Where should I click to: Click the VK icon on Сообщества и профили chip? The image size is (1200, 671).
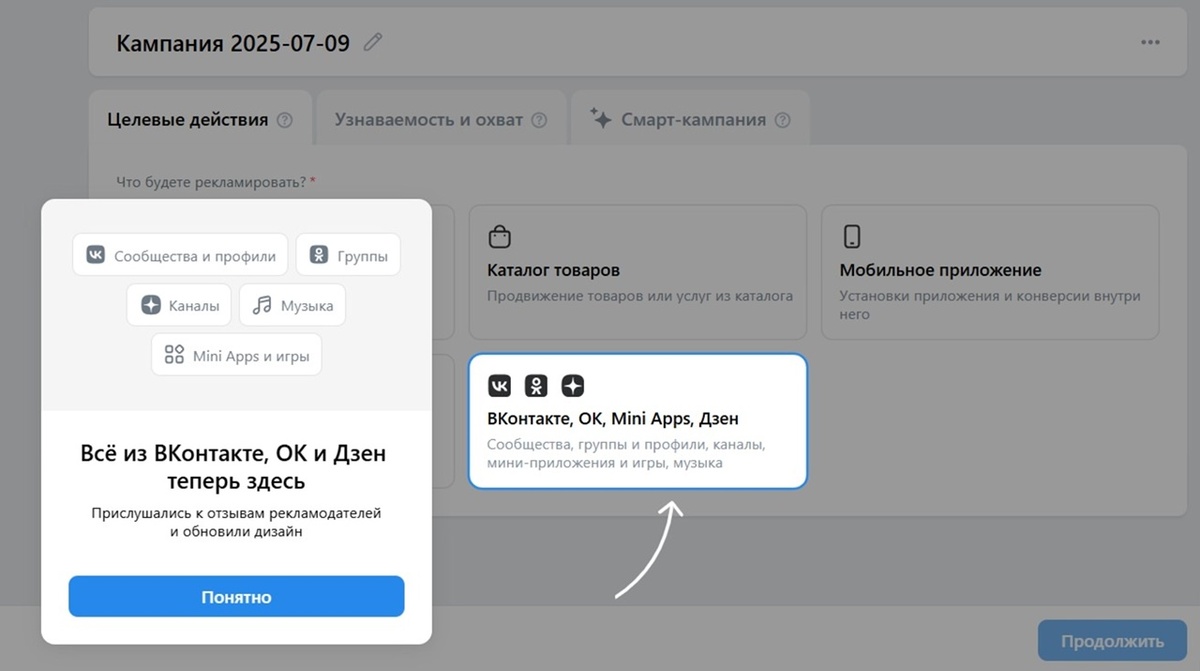coord(95,255)
